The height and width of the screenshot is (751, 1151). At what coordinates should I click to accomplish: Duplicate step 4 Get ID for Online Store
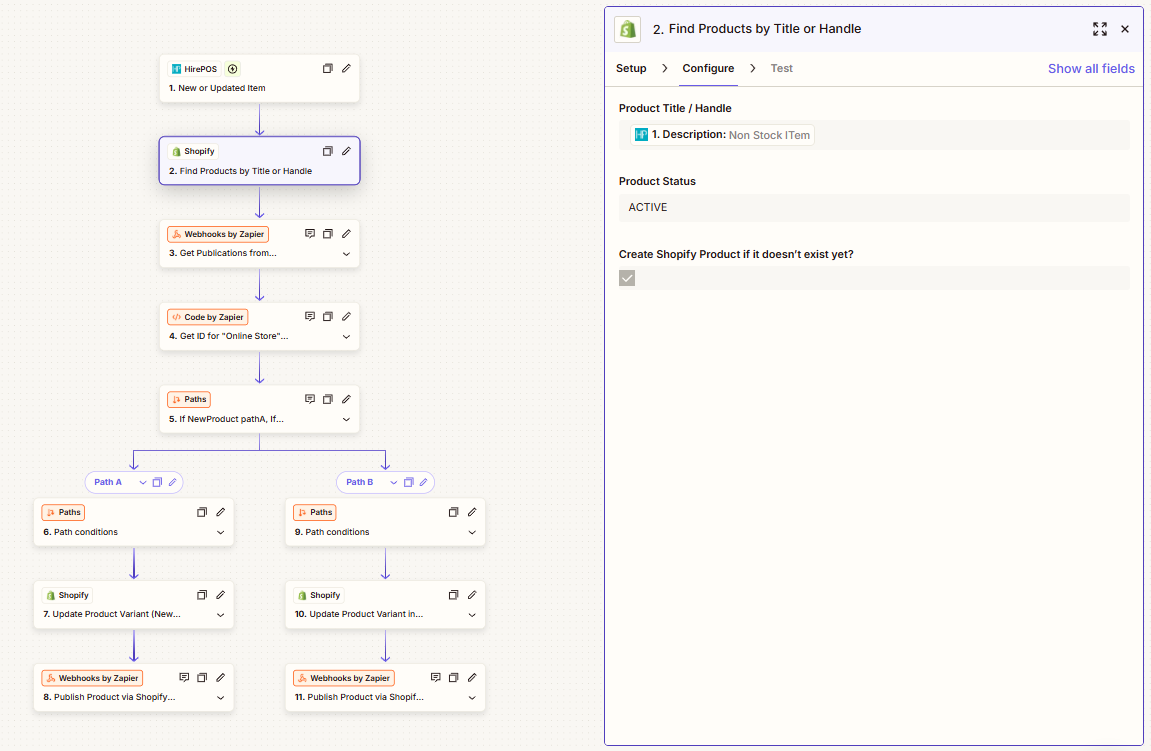tap(328, 316)
